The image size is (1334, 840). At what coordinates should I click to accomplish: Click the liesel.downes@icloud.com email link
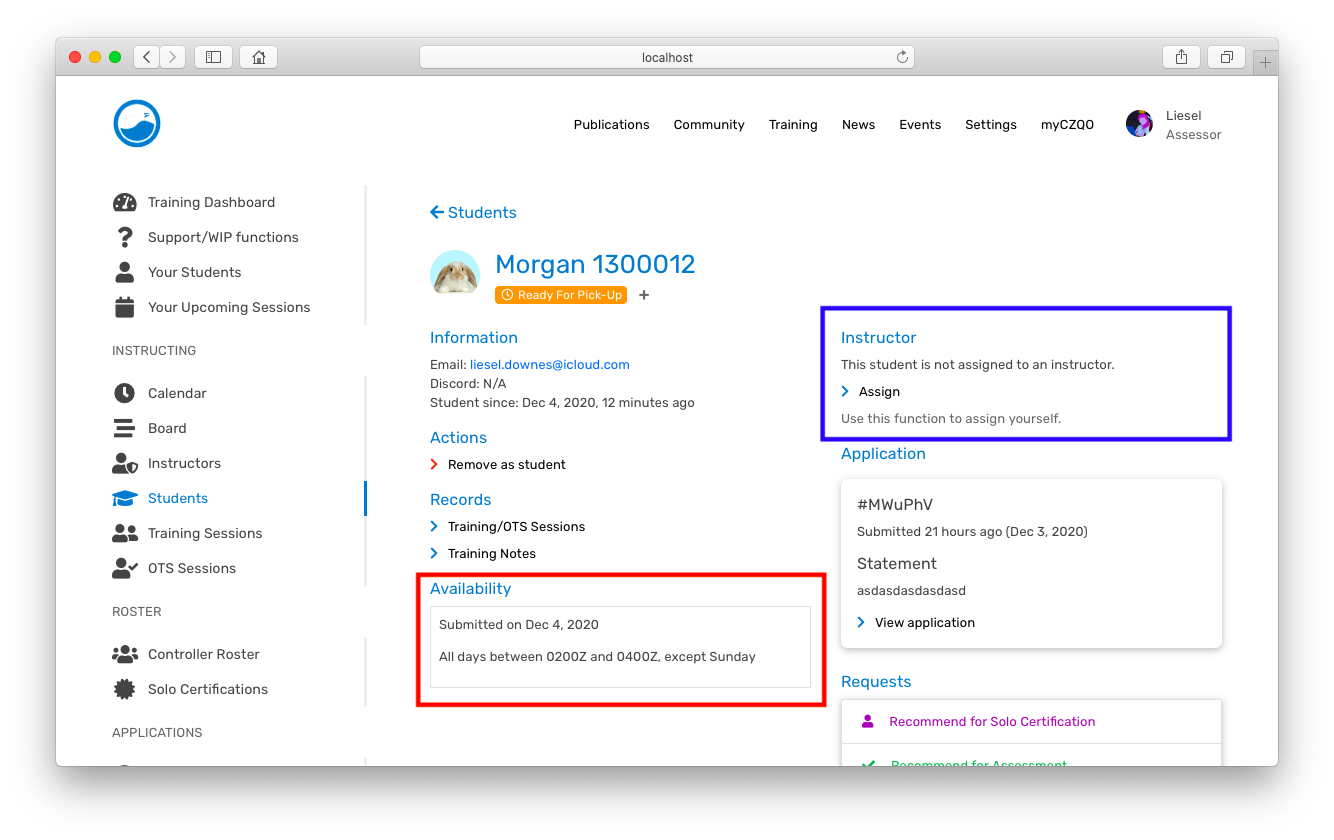pos(550,365)
